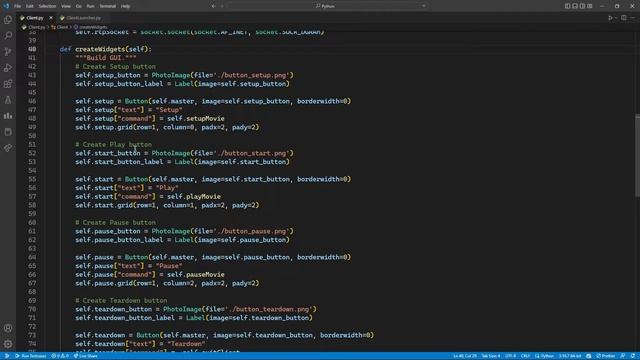This screenshot has width=640, height=360.
Task: Open errors and warnings count in status bar
Action: pos(60,356)
